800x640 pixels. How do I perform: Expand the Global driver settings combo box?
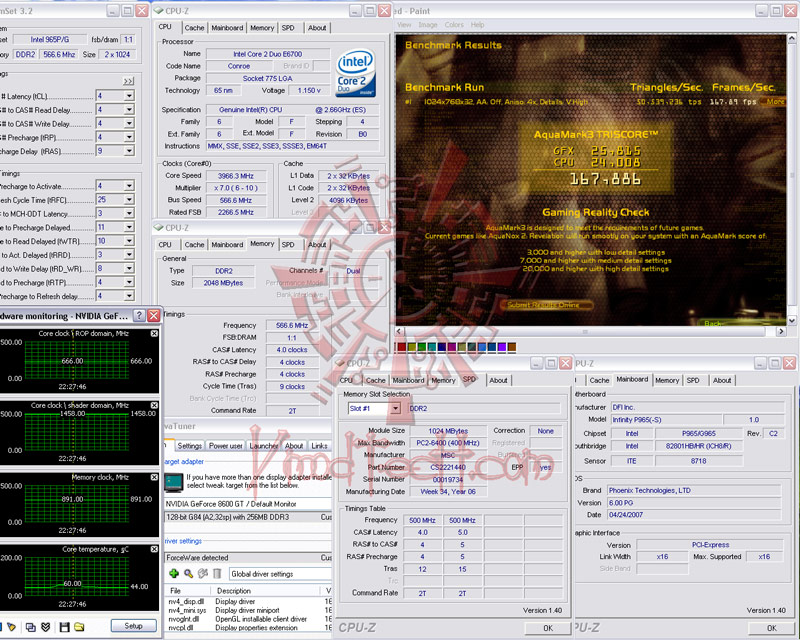pyautogui.click(x=280, y=574)
